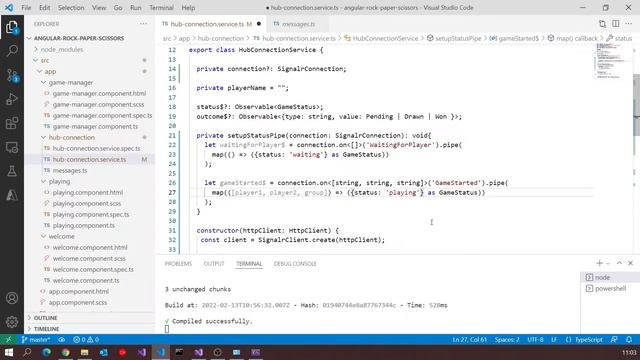The image size is (640, 360).
Task: Open the Terminal menu
Action: click(161, 8)
